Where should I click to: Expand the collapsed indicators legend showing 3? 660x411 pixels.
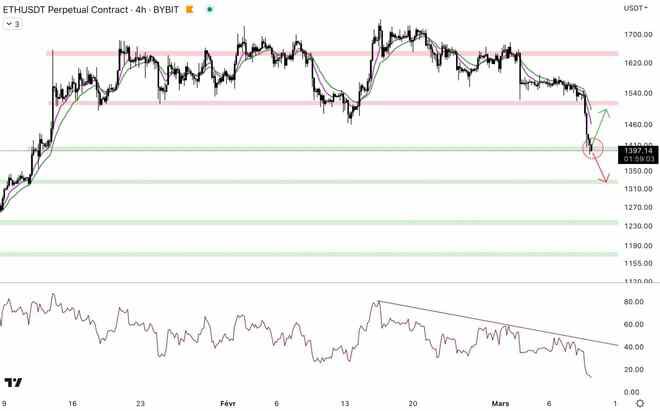click(x=13, y=24)
